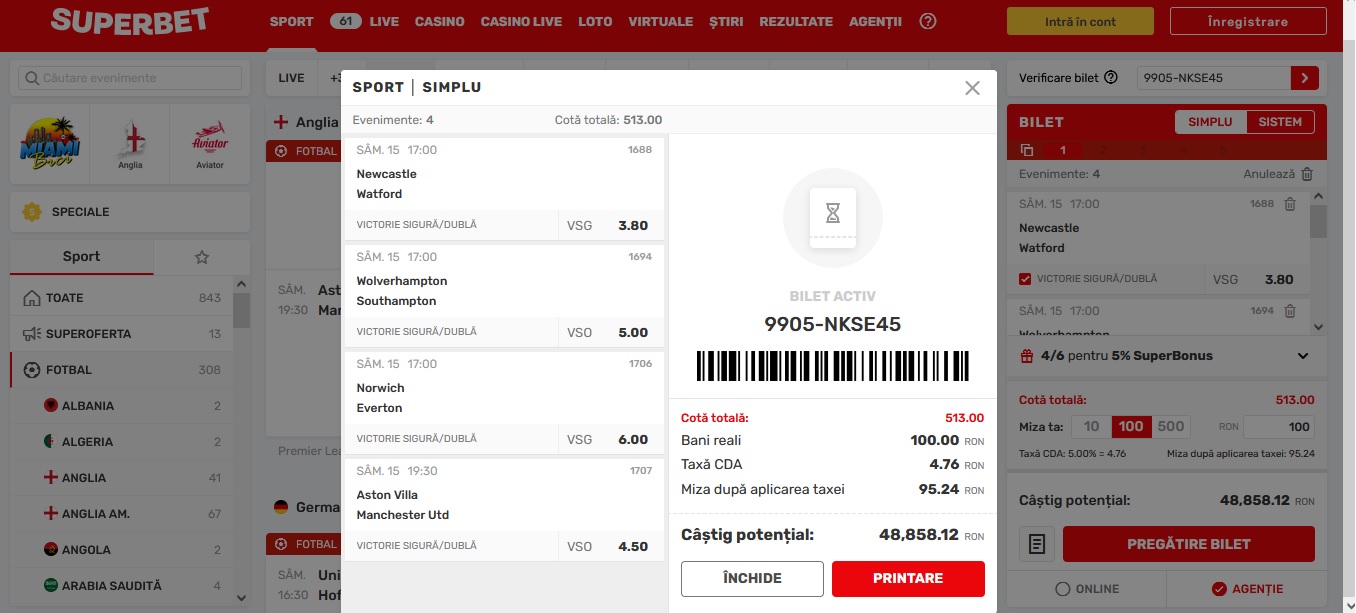Click the Intră în cont button
The height and width of the screenshot is (613, 1356).
(x=1080, y=22)
